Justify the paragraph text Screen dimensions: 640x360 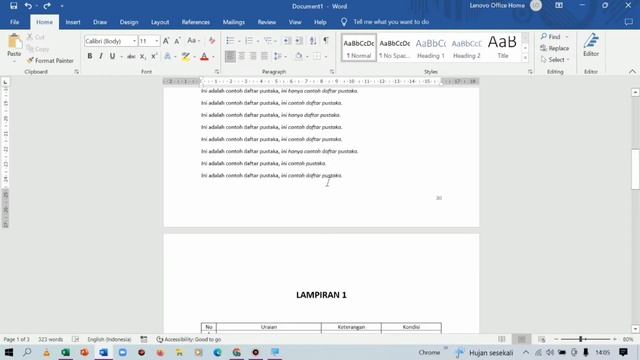pyautogui.click(x=264, y=56)
